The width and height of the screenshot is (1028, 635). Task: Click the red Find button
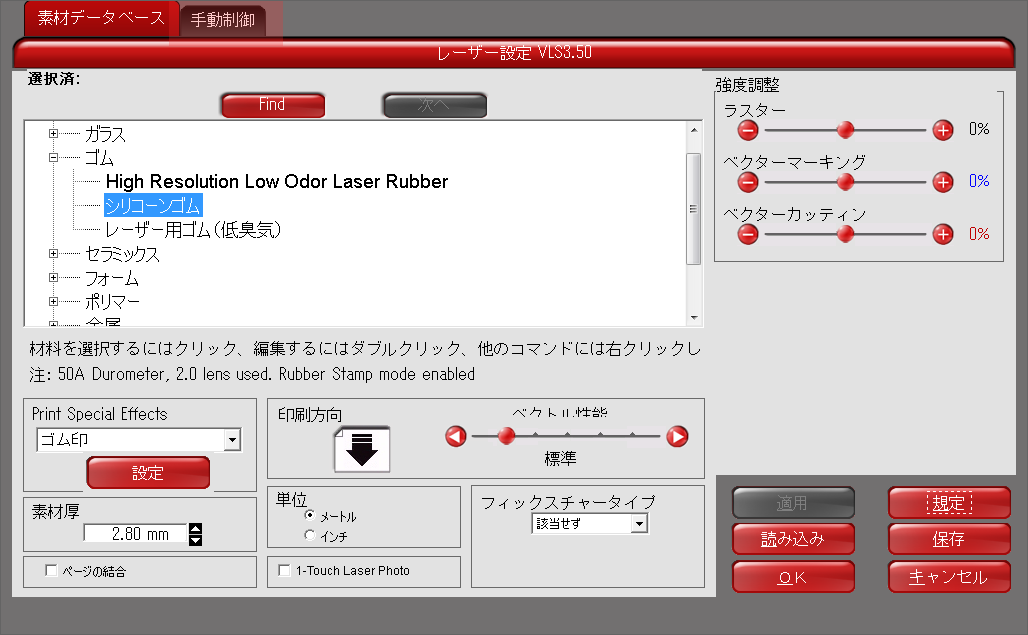click(272, 104)
